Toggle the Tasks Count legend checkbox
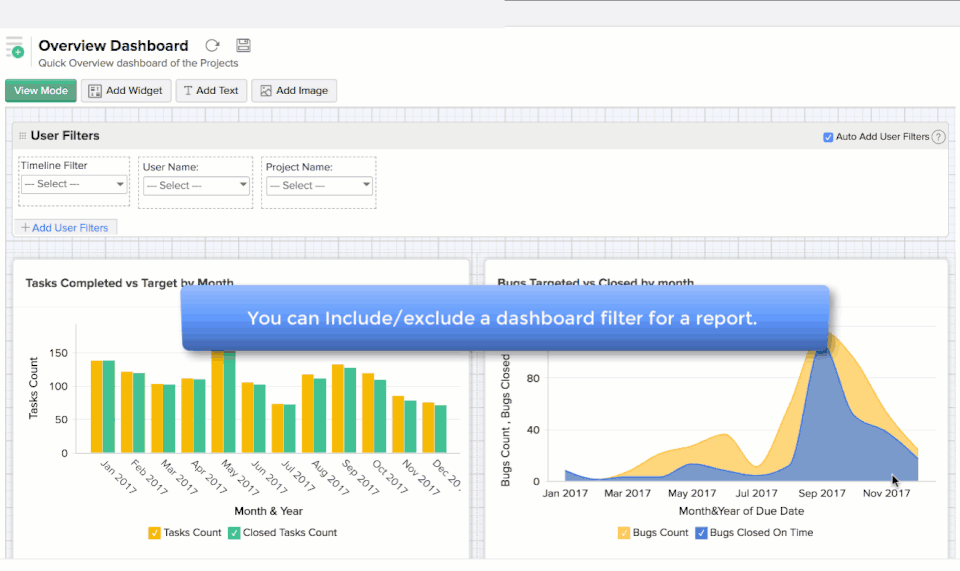The width and height of the screenshot is (960, 571). [x=155, y=533]
